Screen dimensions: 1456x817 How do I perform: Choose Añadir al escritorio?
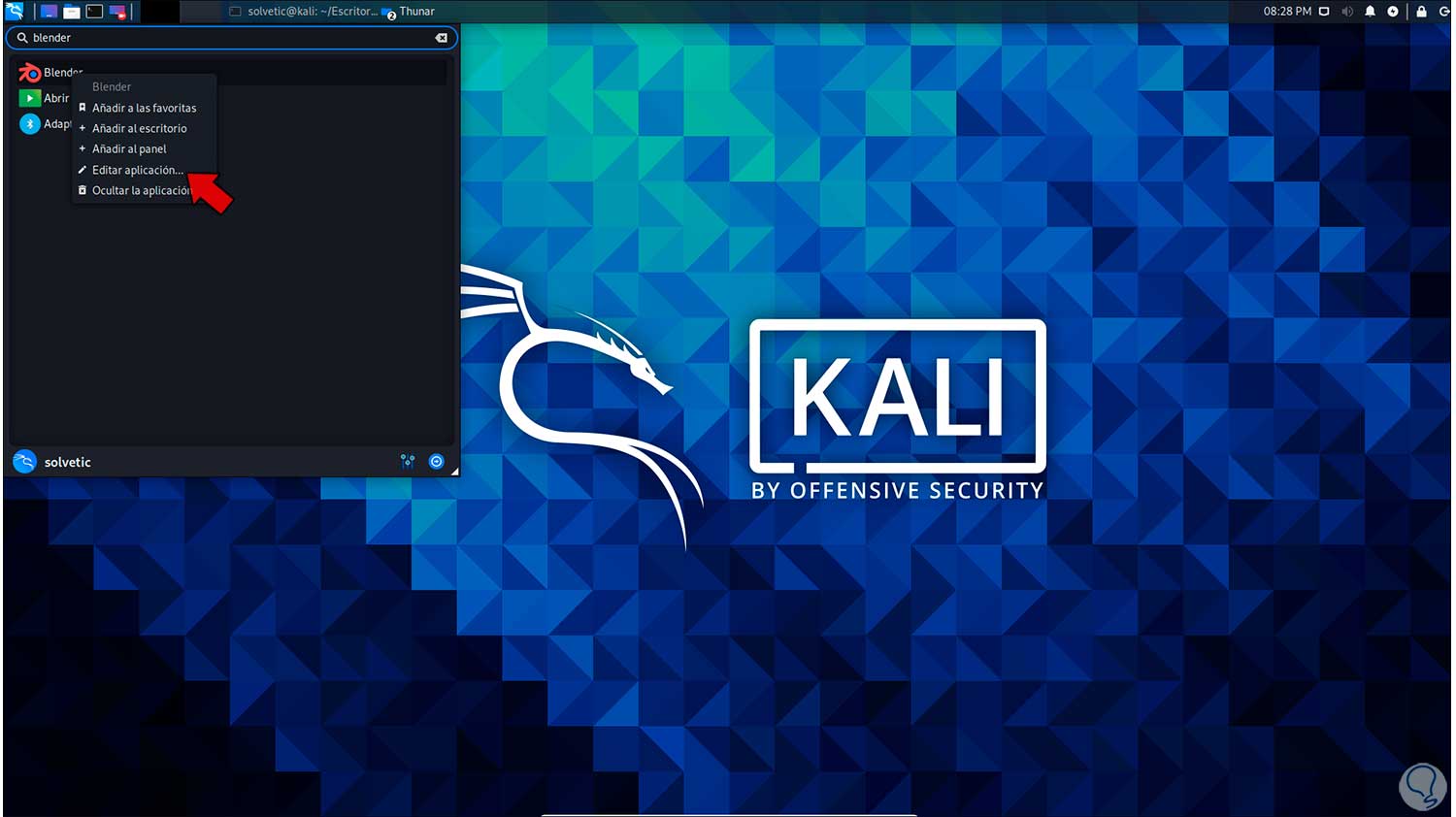(139, 128)
